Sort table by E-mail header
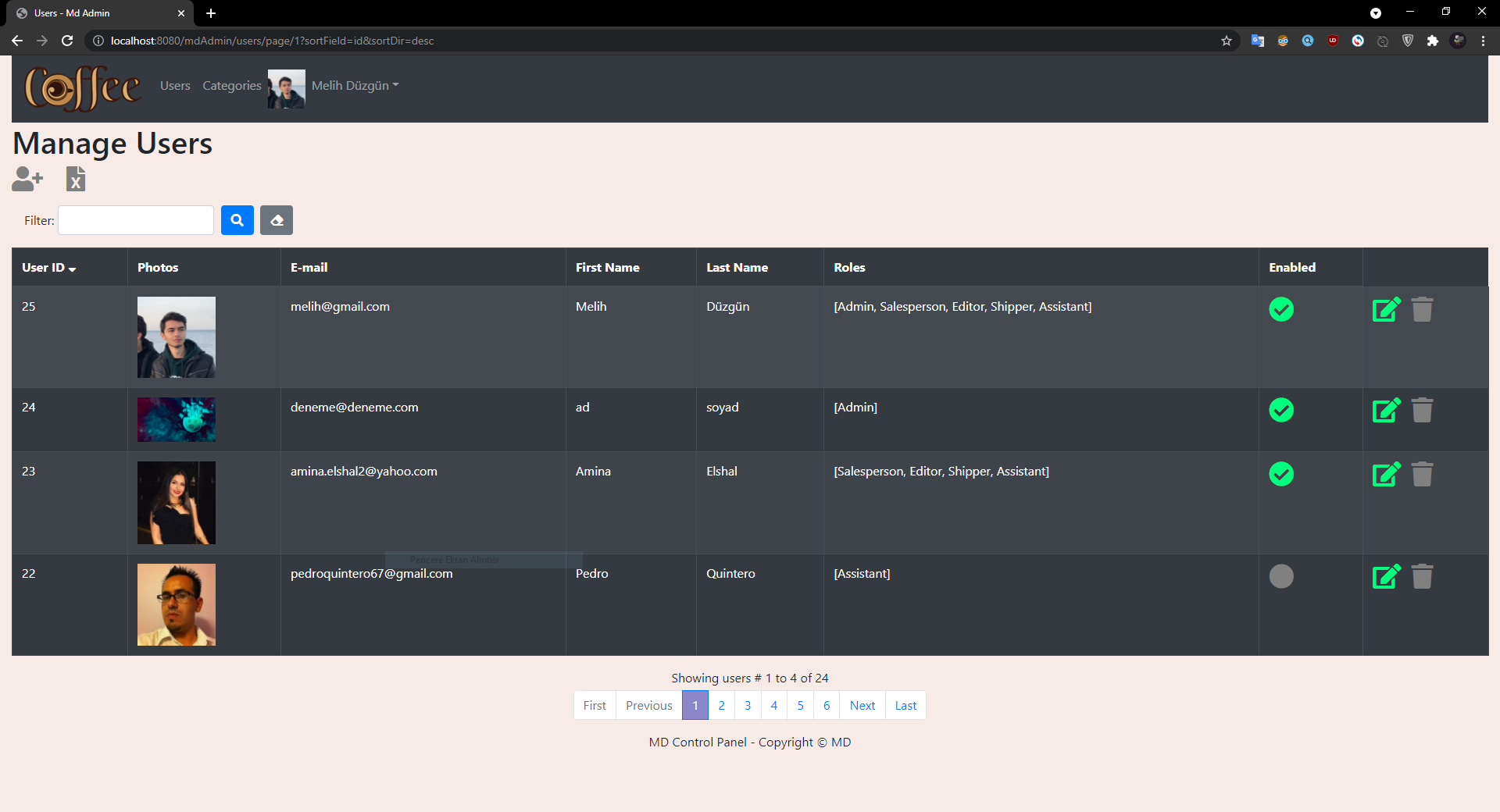The height and width of the screenshot is (812, 1500). coord(309,268)
